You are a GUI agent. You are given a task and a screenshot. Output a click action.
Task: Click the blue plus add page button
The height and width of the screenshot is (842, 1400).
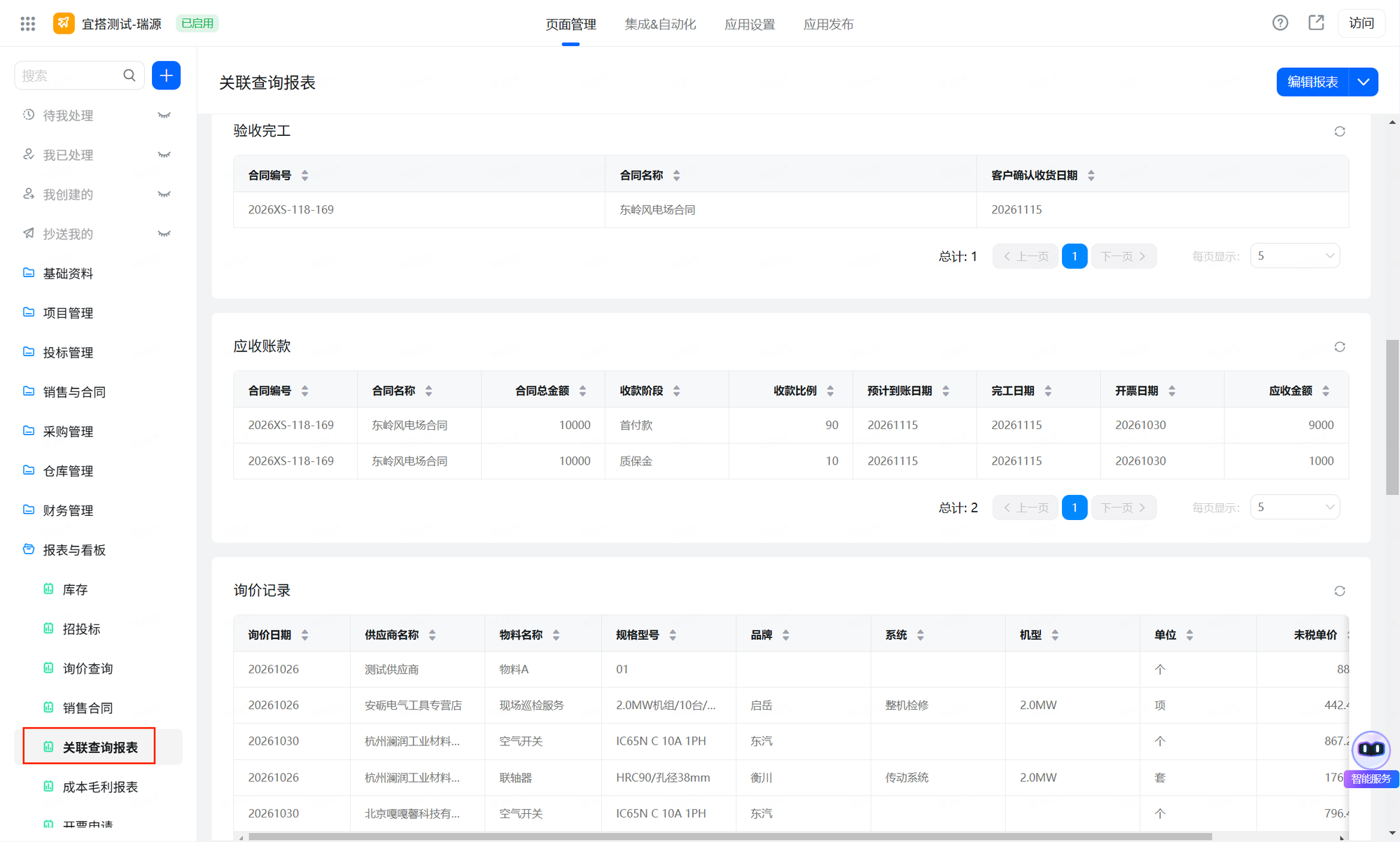[166, 76]
